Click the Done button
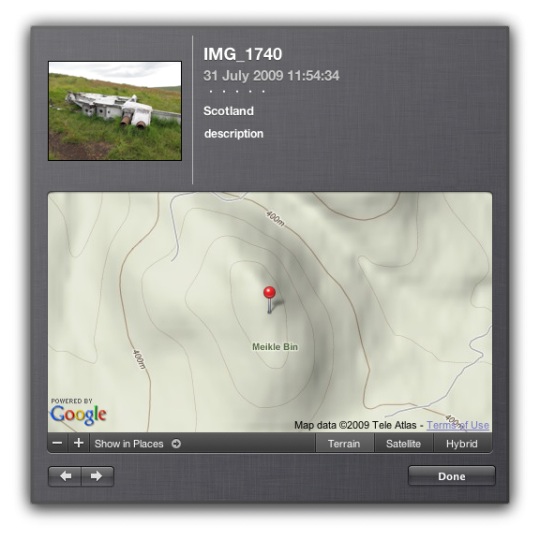Viewport: 540px width, 540px height. click(x=451, y=476)
